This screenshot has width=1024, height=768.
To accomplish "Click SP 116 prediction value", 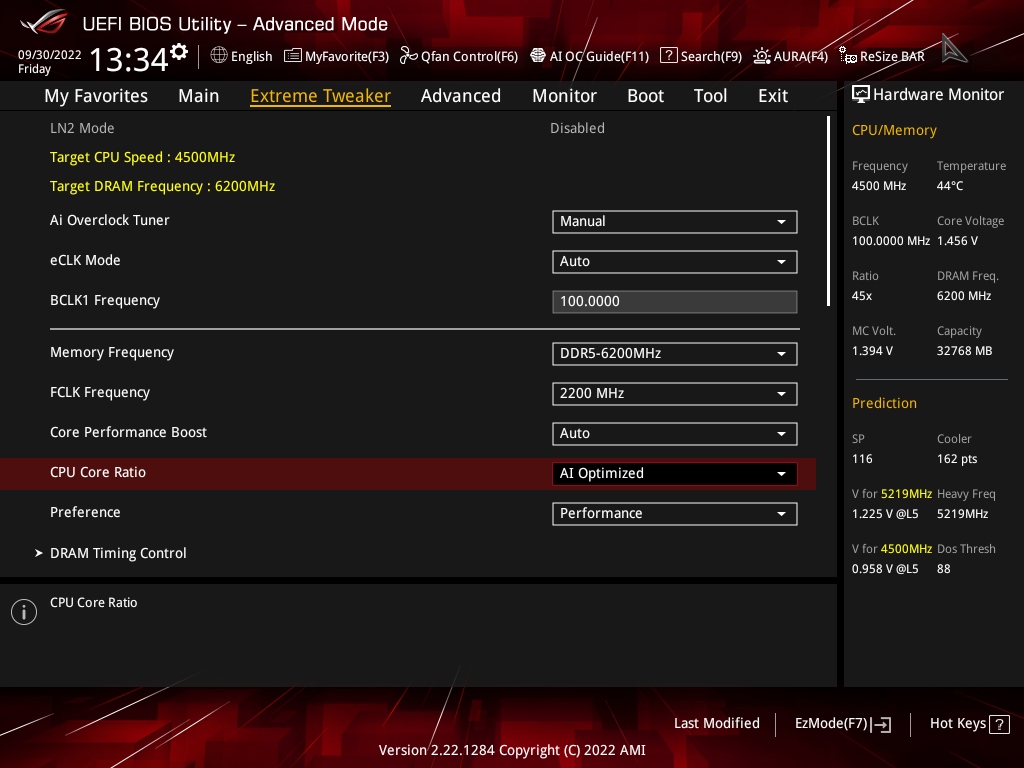I will point(862,458).
